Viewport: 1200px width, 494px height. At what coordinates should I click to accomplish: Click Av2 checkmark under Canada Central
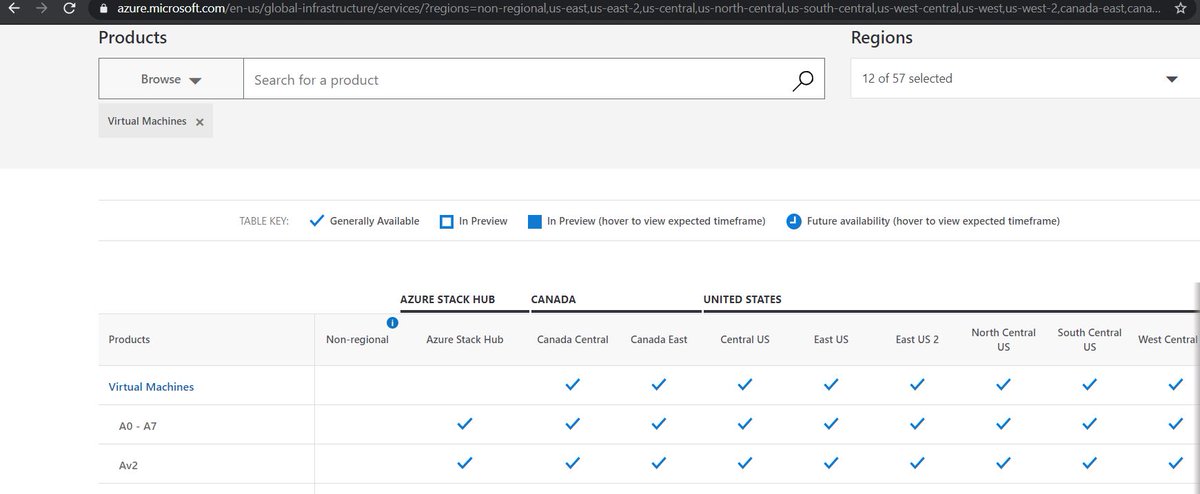pyautogui.click(x=573, y=463)
